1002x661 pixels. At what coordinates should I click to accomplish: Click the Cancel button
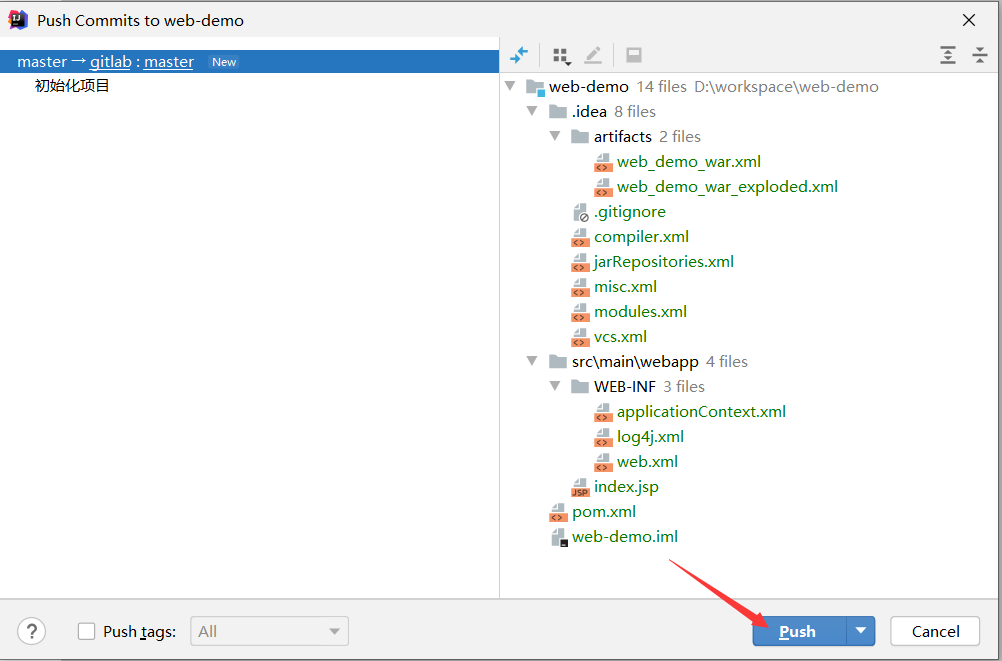935,631
